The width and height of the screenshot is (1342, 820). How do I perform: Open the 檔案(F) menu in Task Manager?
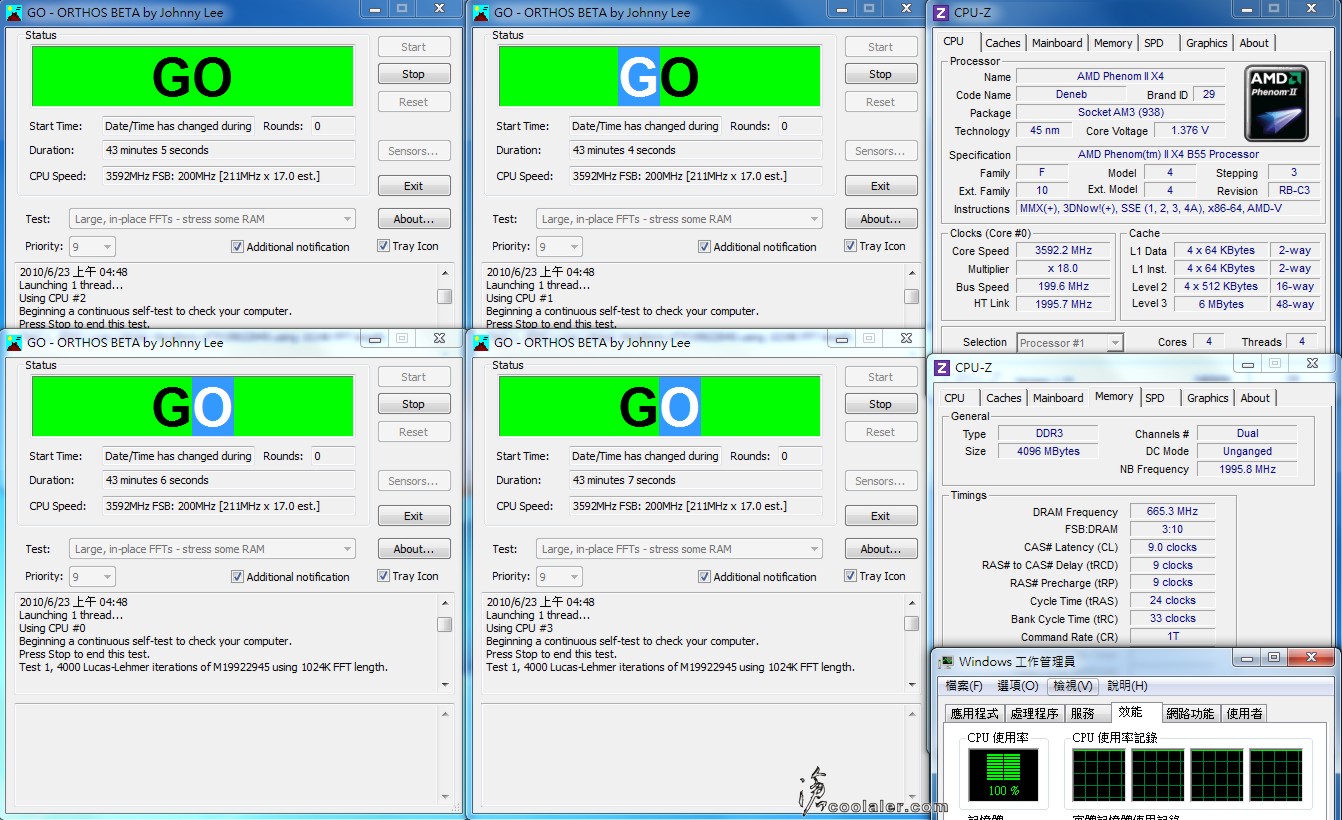coord(964,686)
